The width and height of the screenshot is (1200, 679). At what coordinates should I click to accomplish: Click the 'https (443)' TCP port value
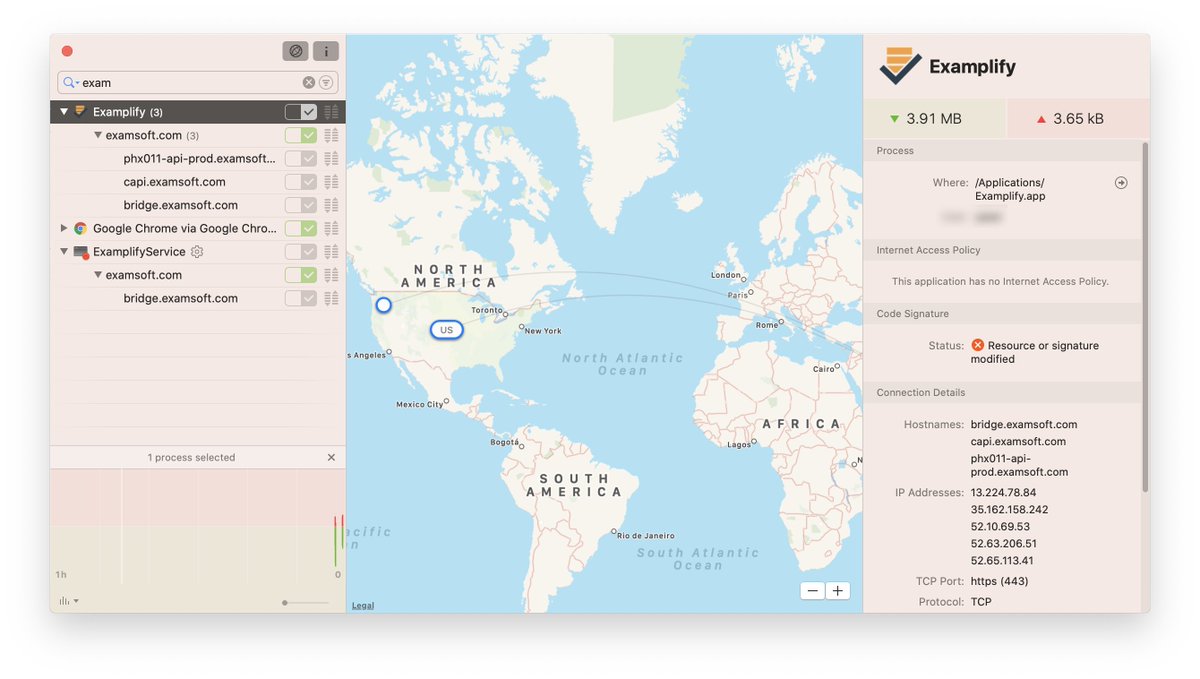coord(999,581)
